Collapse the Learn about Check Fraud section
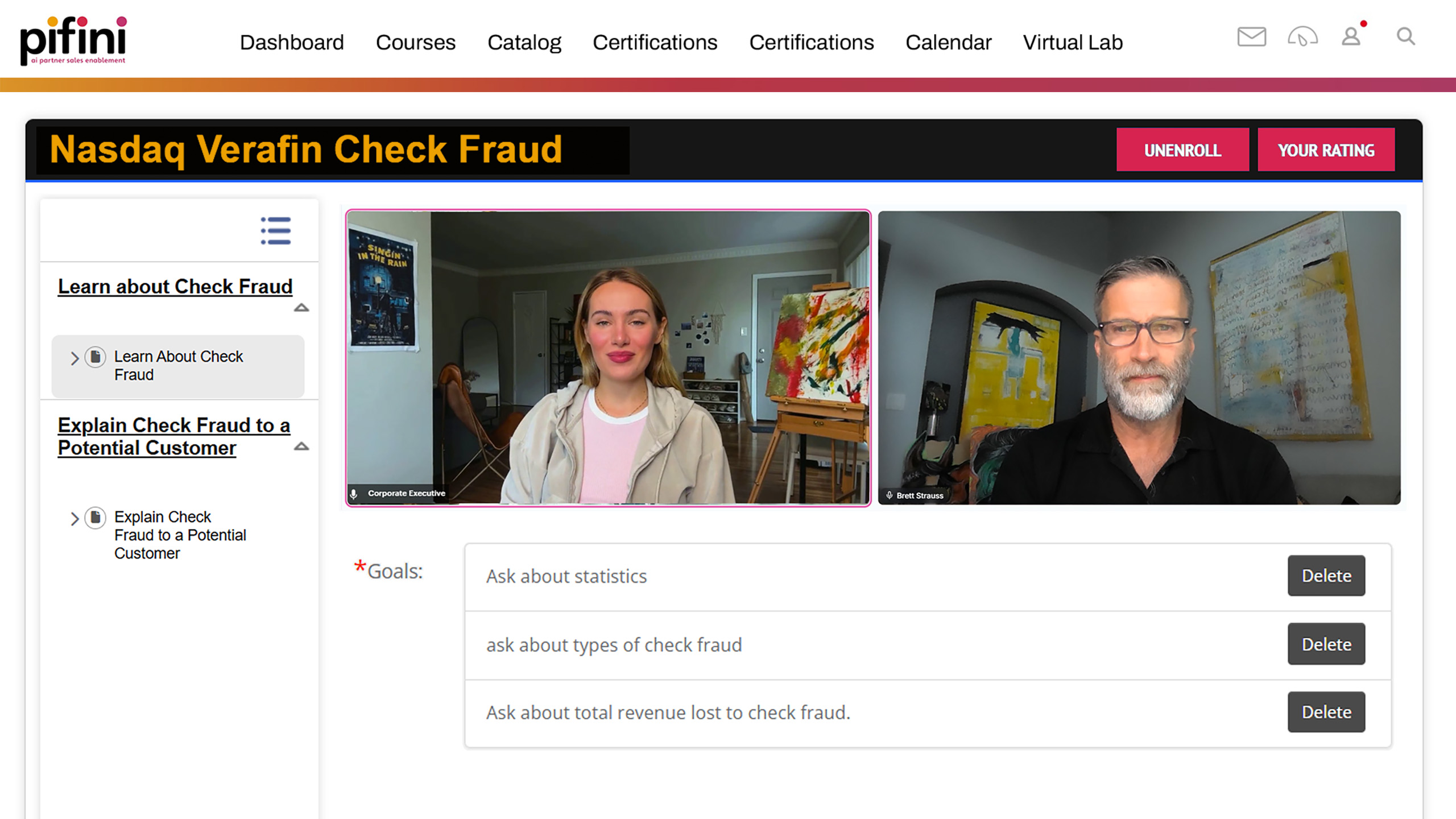The width and height of the screenshot is (1456, 819). tap(301, 308)
